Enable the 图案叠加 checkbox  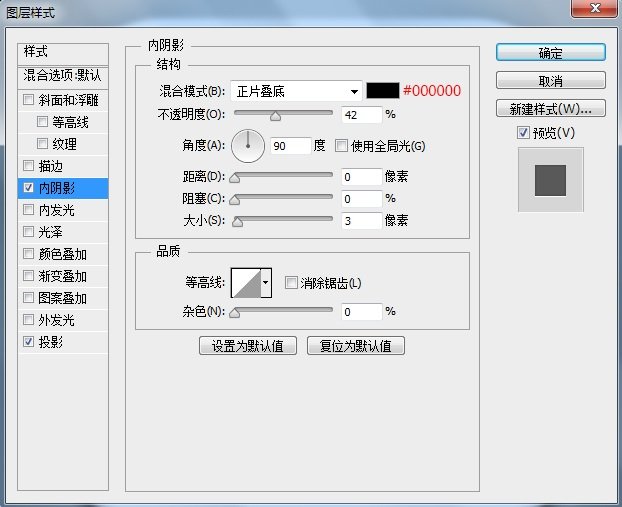point(29,298)
